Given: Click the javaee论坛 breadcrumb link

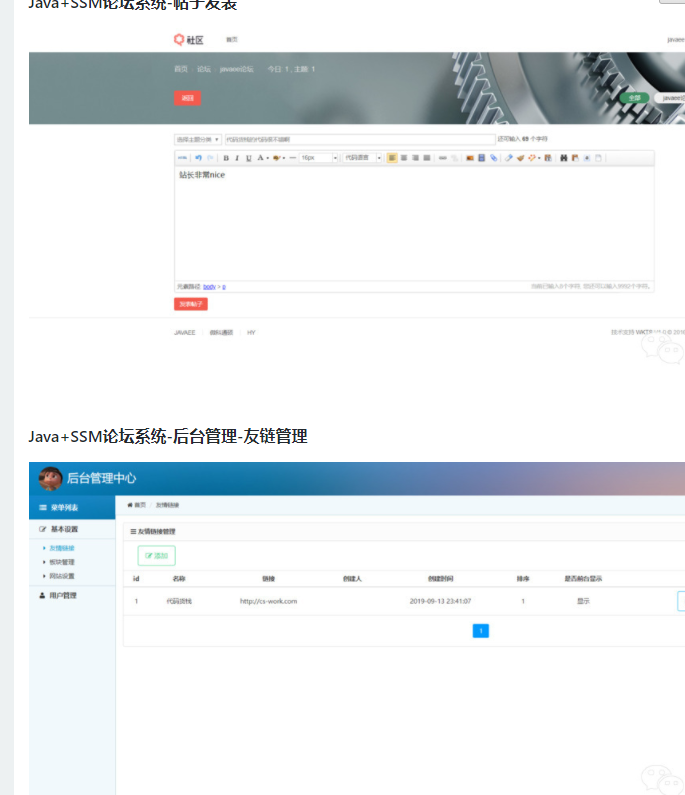Looking at the screenshot, I should tap(237, 69).
